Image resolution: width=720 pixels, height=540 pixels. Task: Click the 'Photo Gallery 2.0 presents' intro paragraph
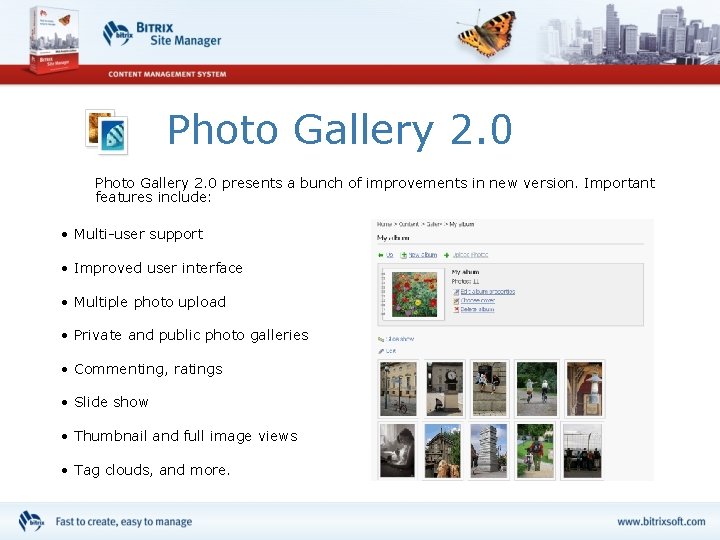pos(375,190)
